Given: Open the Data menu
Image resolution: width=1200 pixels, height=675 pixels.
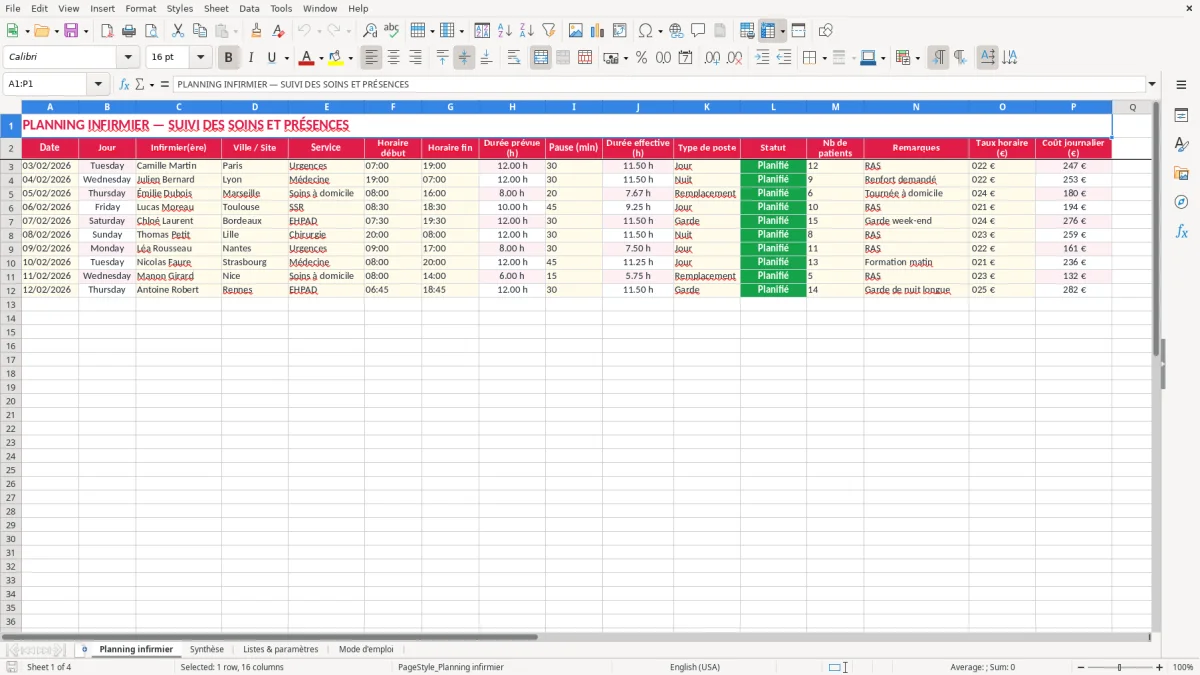Looking at the screenshot, I should [249, 8].
